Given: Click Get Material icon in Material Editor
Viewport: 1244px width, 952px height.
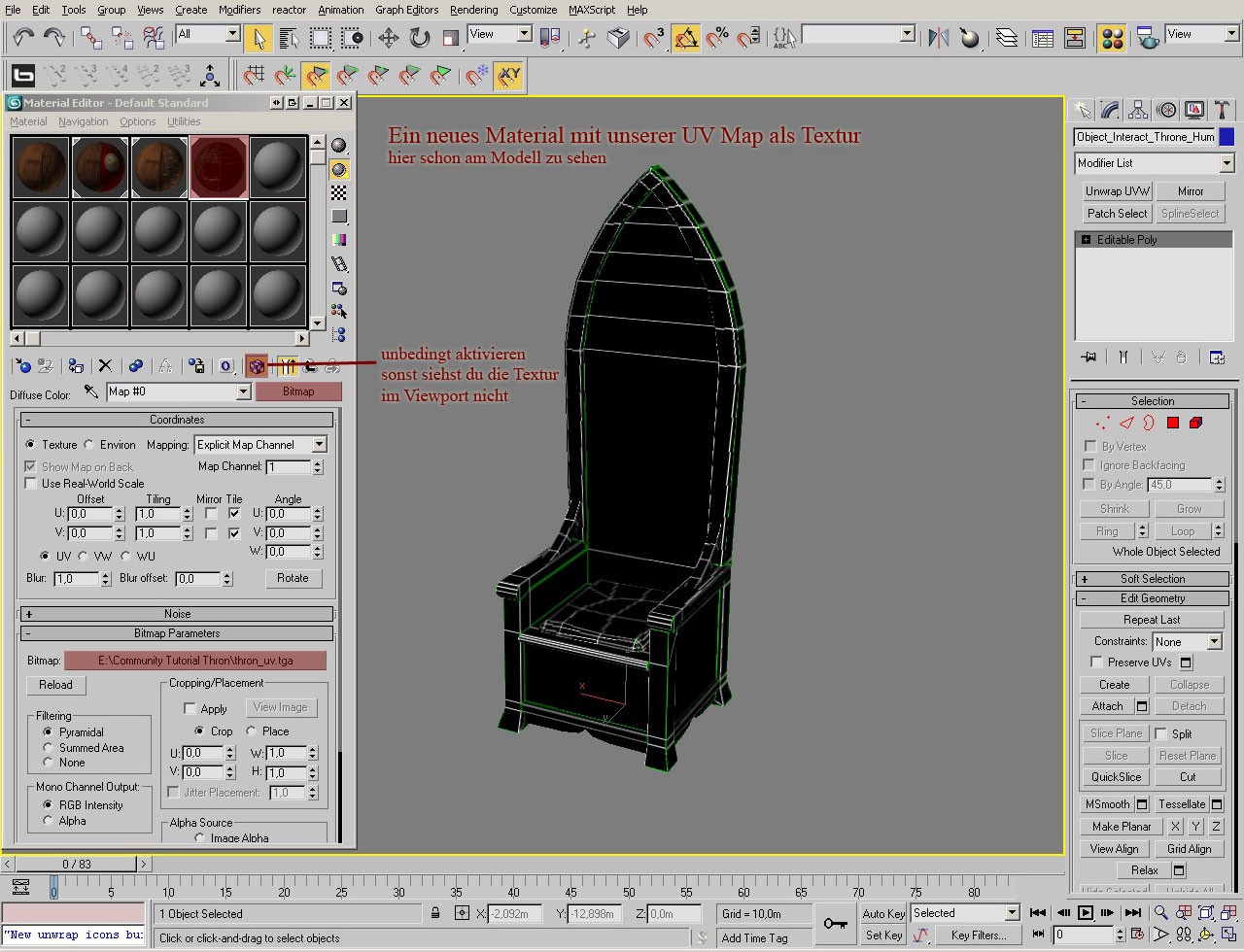Looking at the screenshot, I should [x=22, y=366].
